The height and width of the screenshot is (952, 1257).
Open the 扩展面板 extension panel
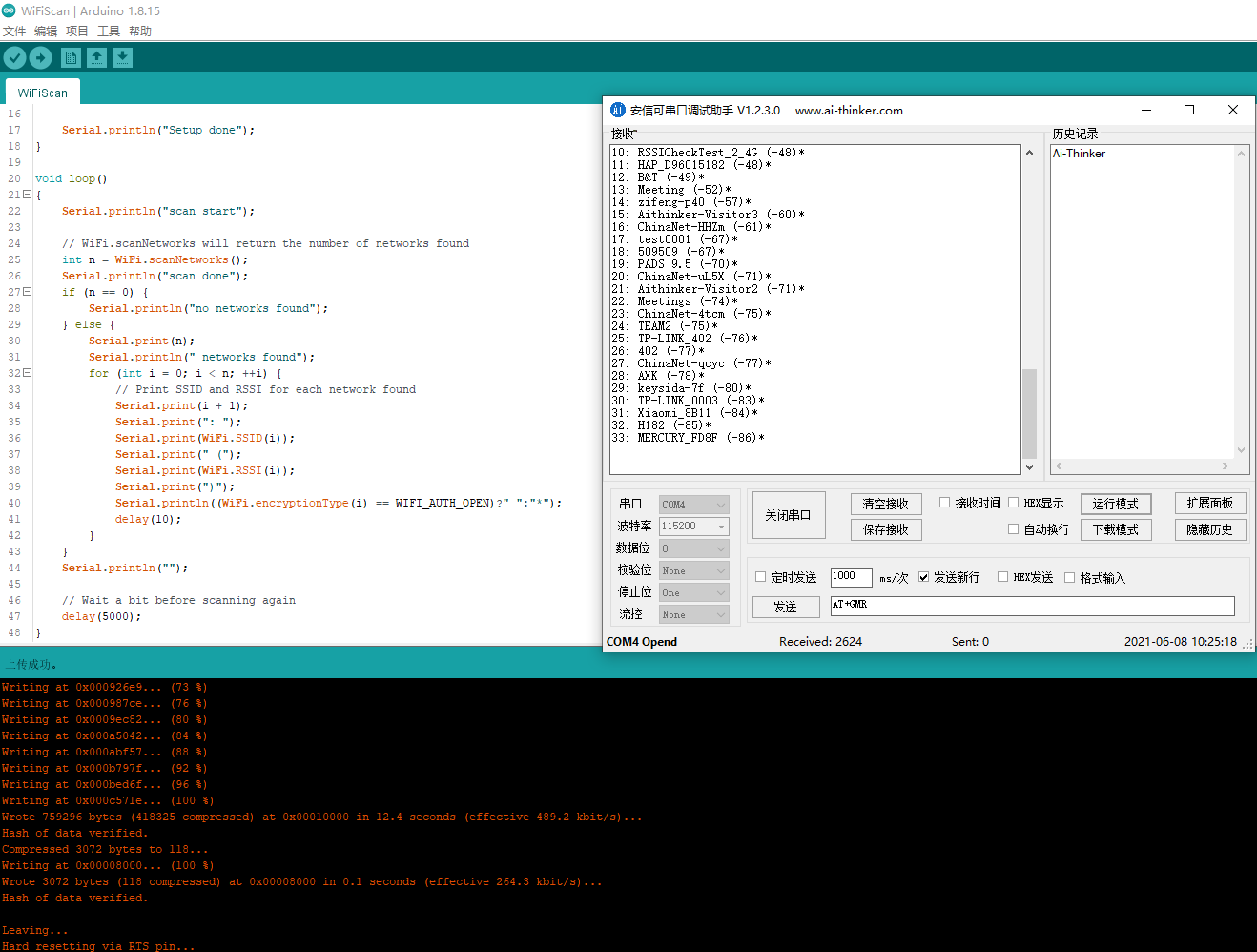(1209, 504)
